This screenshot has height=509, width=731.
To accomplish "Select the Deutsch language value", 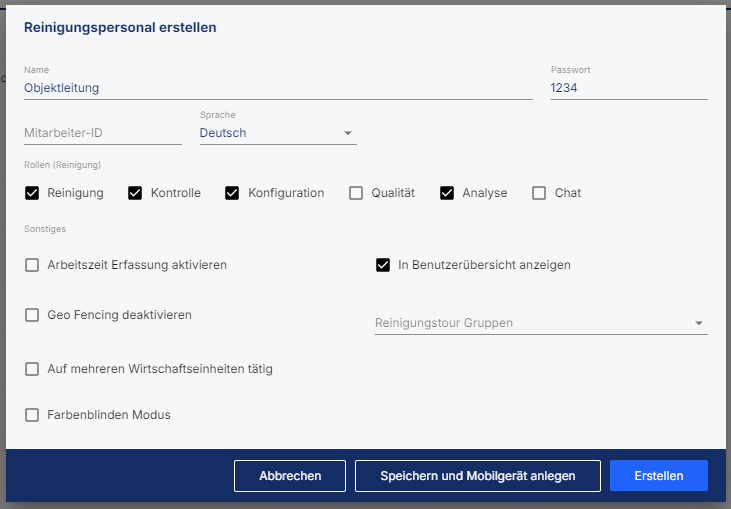I will coord(223,133).
